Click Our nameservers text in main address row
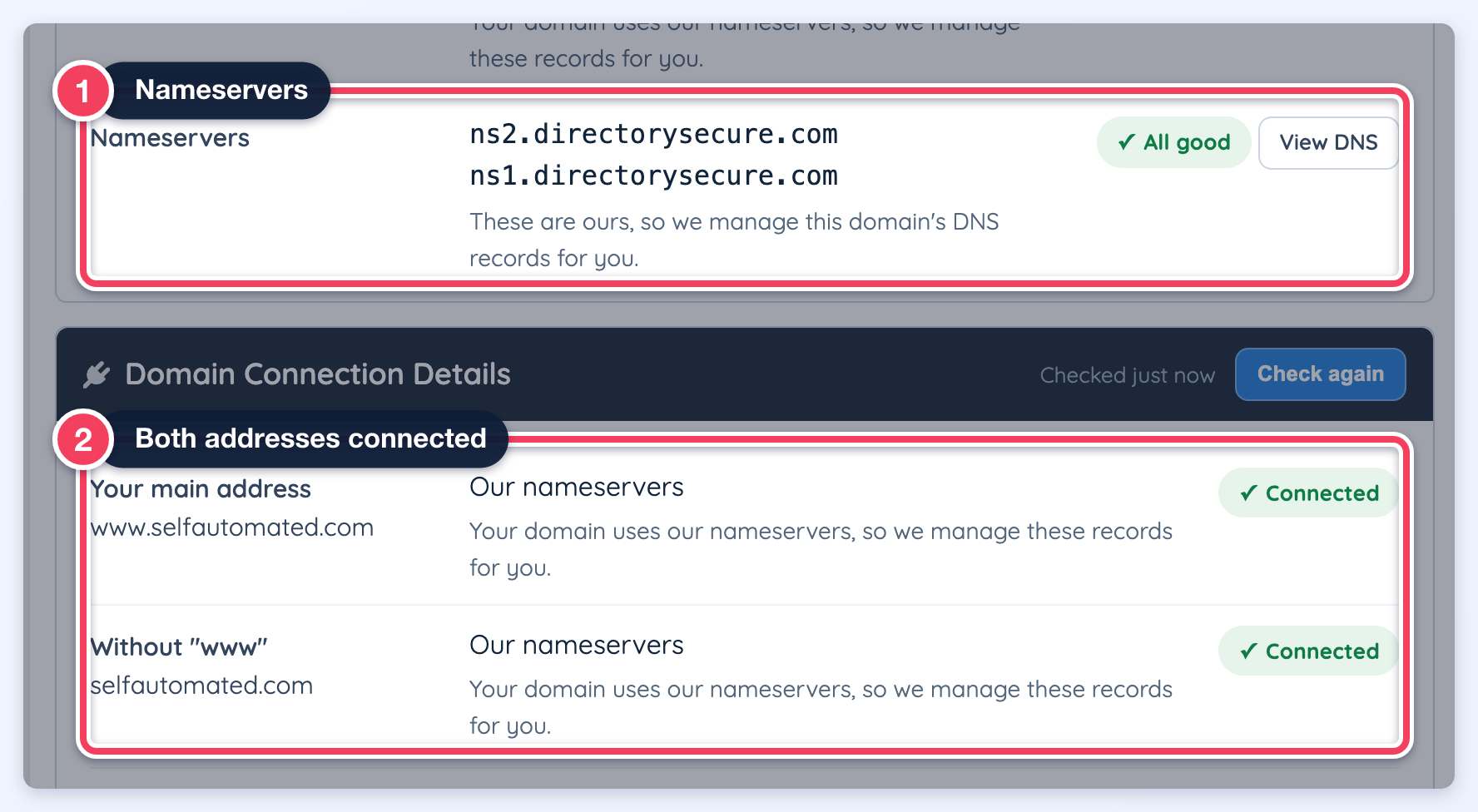The height and width of the screenshot is (812, 1478). (577, 487)
